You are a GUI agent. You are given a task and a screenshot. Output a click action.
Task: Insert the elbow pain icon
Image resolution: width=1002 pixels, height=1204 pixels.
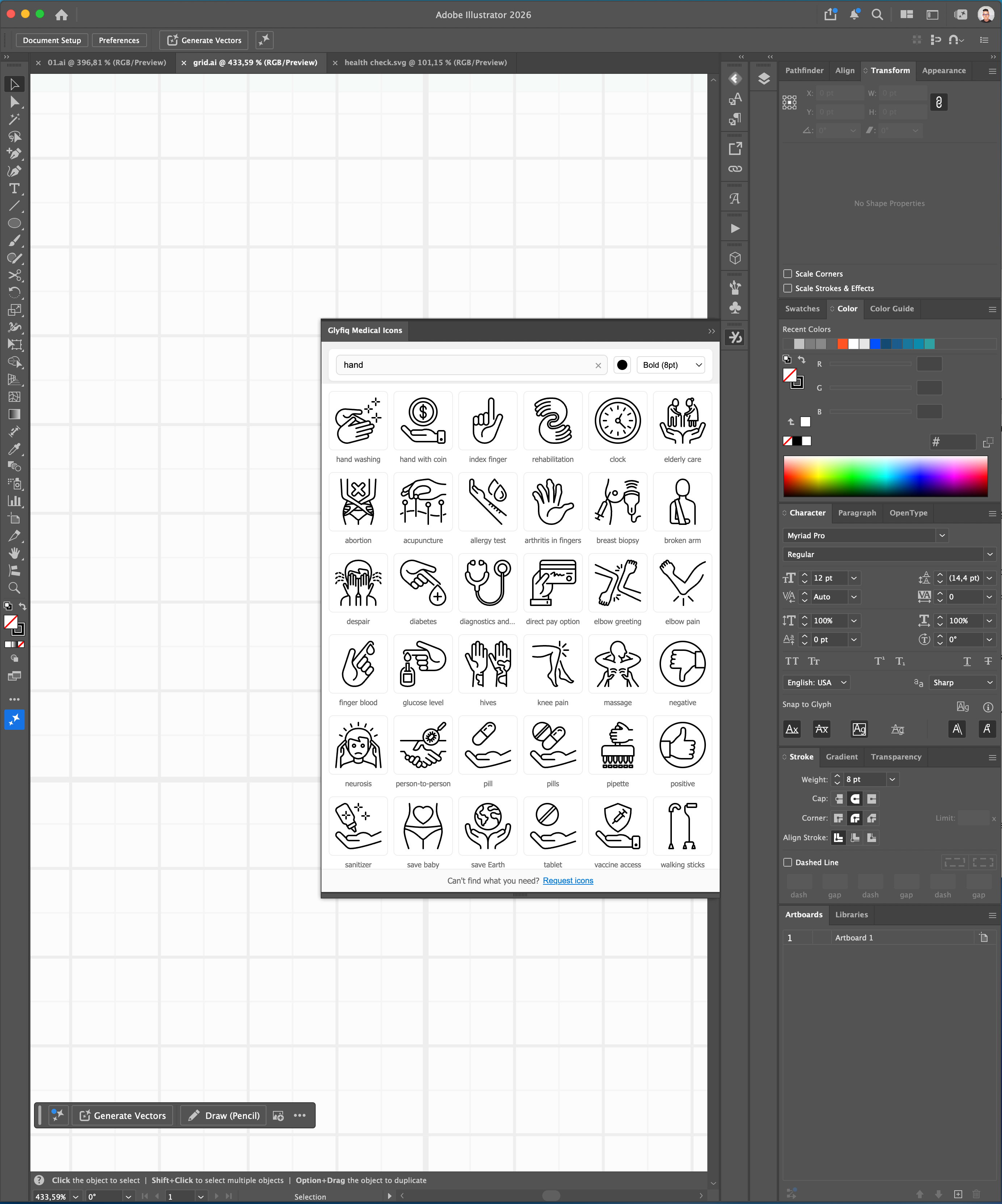682,583
